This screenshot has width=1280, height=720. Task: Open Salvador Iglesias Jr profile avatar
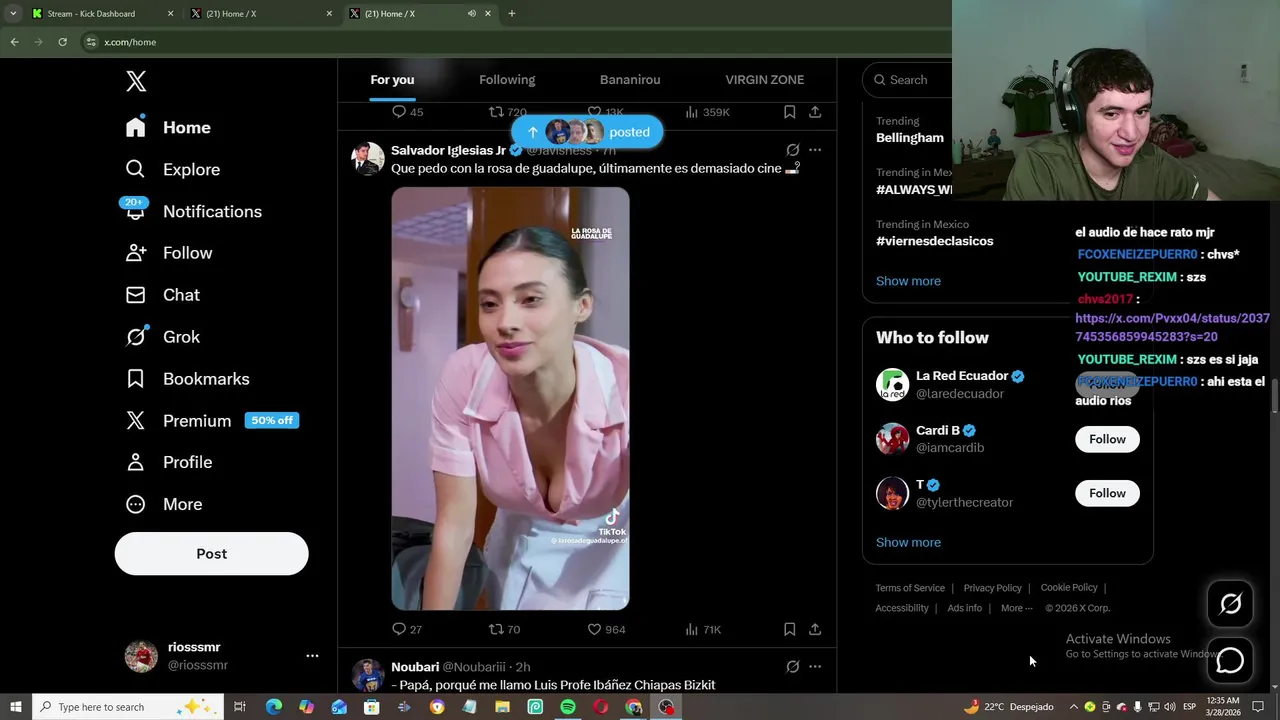[367, 159]
